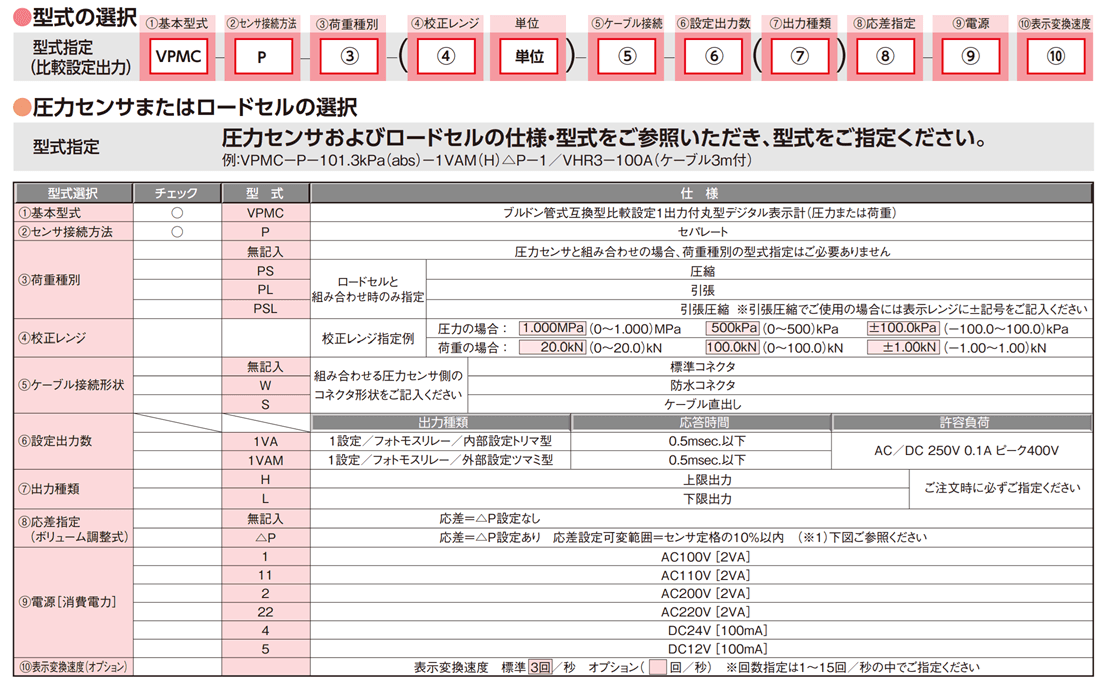Screen dimensions: 1103x682
Task: Select the W model code cell
Action: [265, 385]
